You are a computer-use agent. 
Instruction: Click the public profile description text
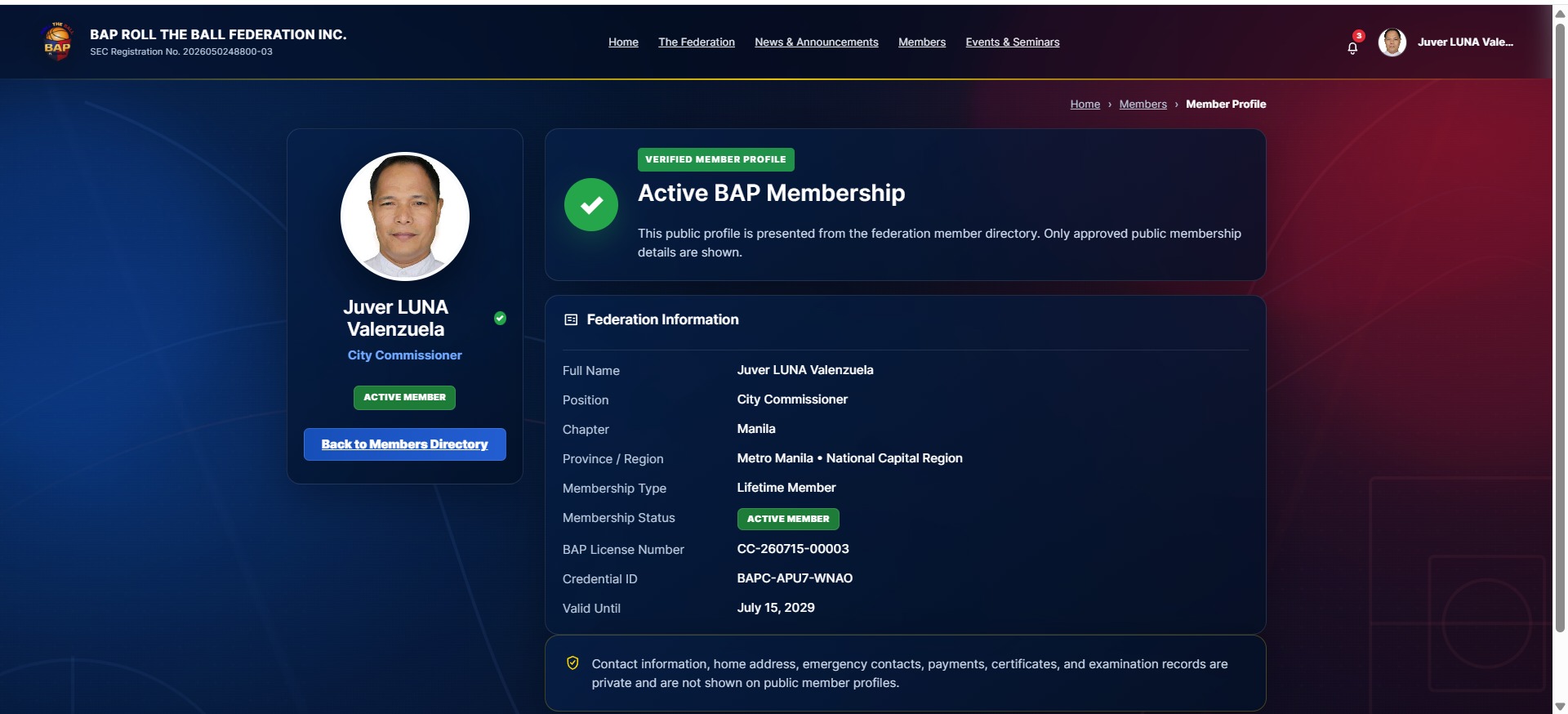(x=939, y=243)
